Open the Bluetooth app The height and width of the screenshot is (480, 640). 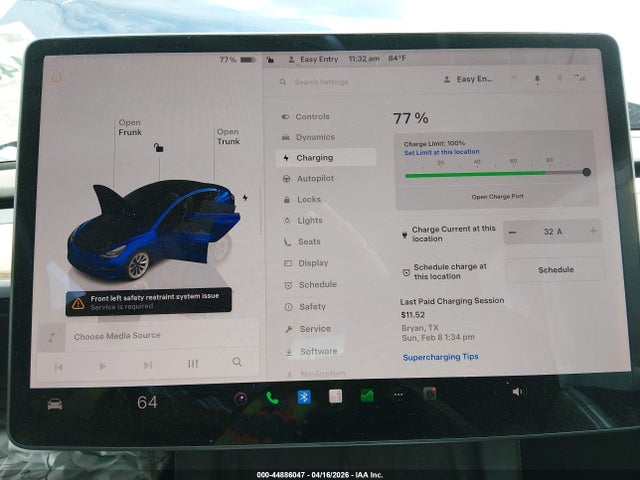coord(304,397)
